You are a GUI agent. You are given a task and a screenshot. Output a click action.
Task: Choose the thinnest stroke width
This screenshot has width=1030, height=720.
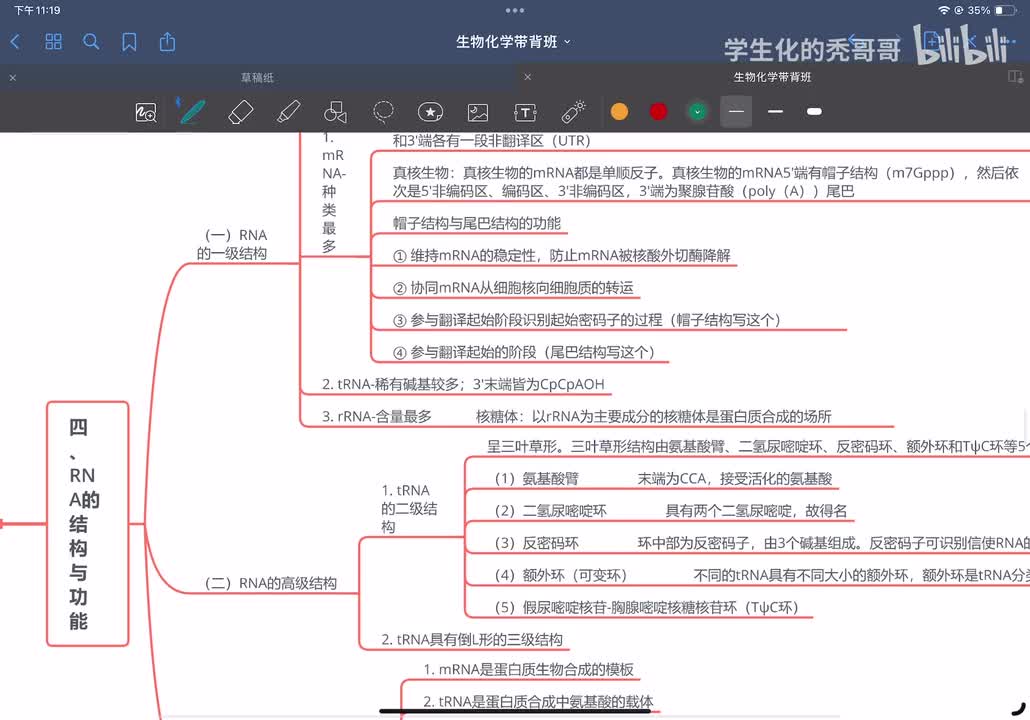[736, 112]
